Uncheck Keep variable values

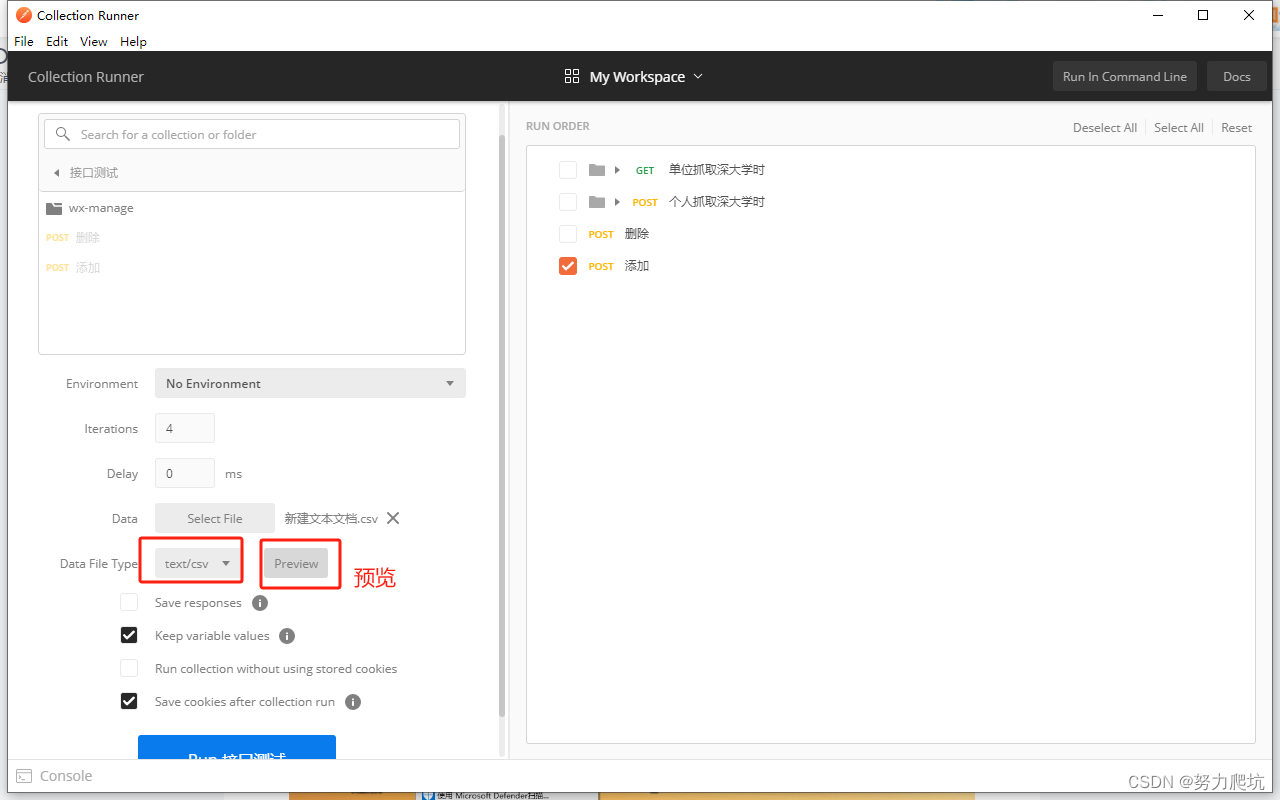click(x=129, y=634)
